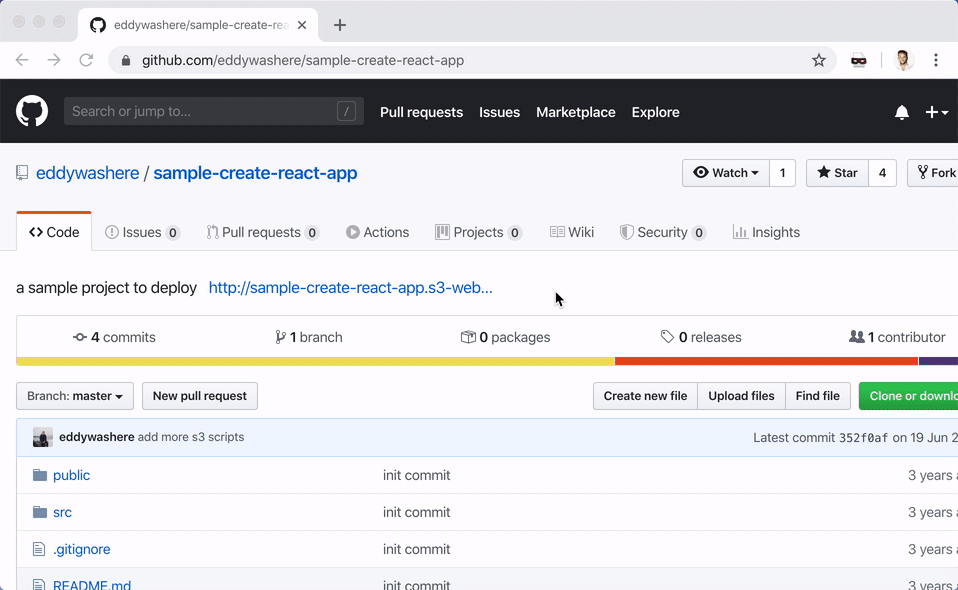Screen dimensions: 958x590
Task: Open the add more s3 scripts commit message
Action: pos(191,437)
